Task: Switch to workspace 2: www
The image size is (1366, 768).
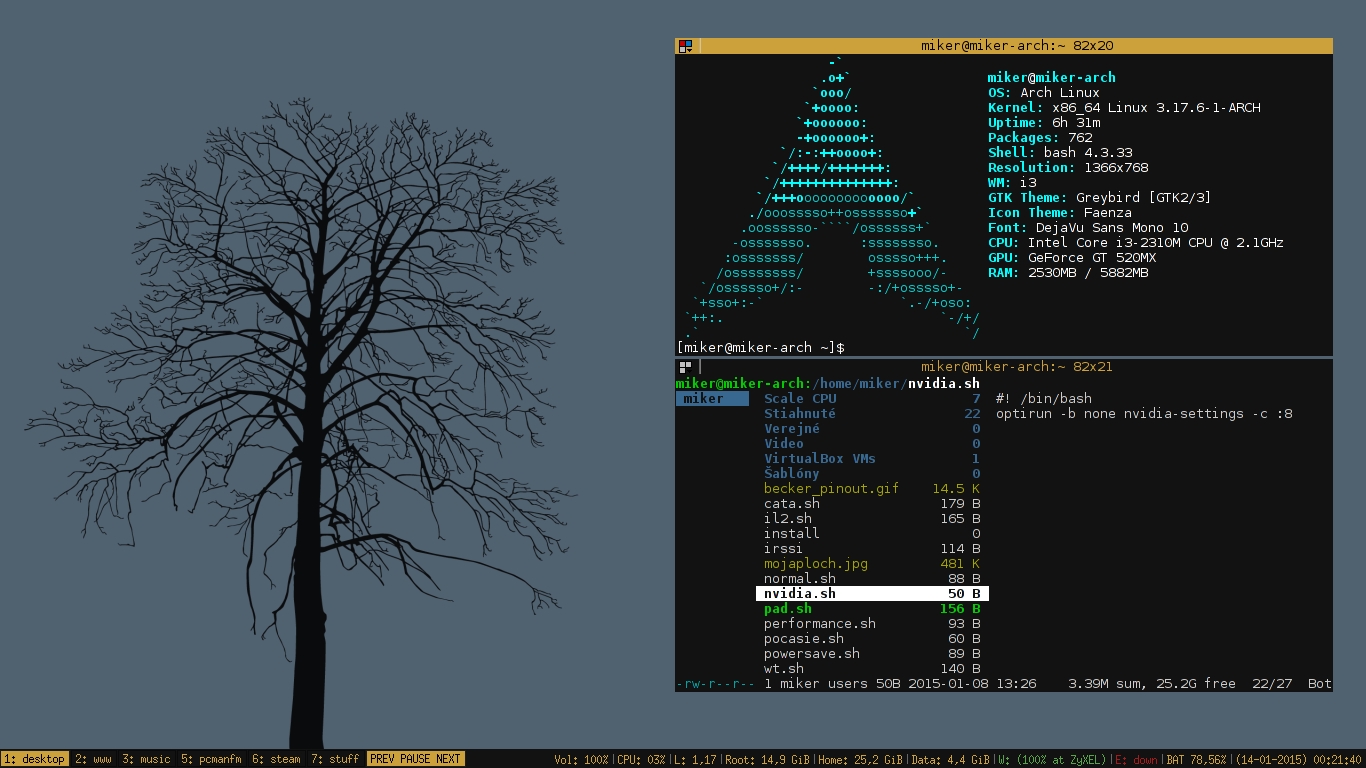Action: pyautogui.click(x=94, y=759)
